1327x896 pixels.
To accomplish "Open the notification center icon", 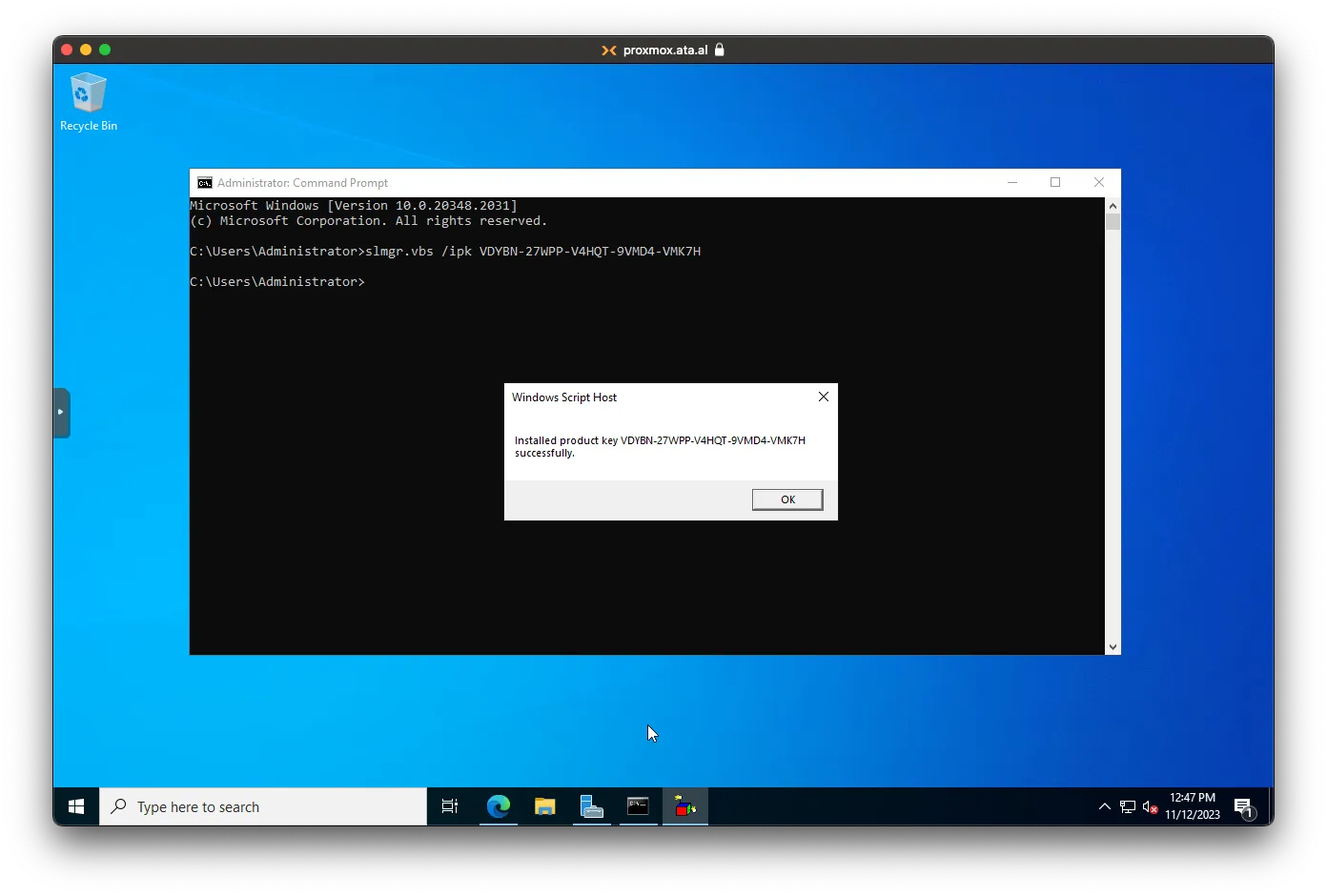I will [1244, 807].
